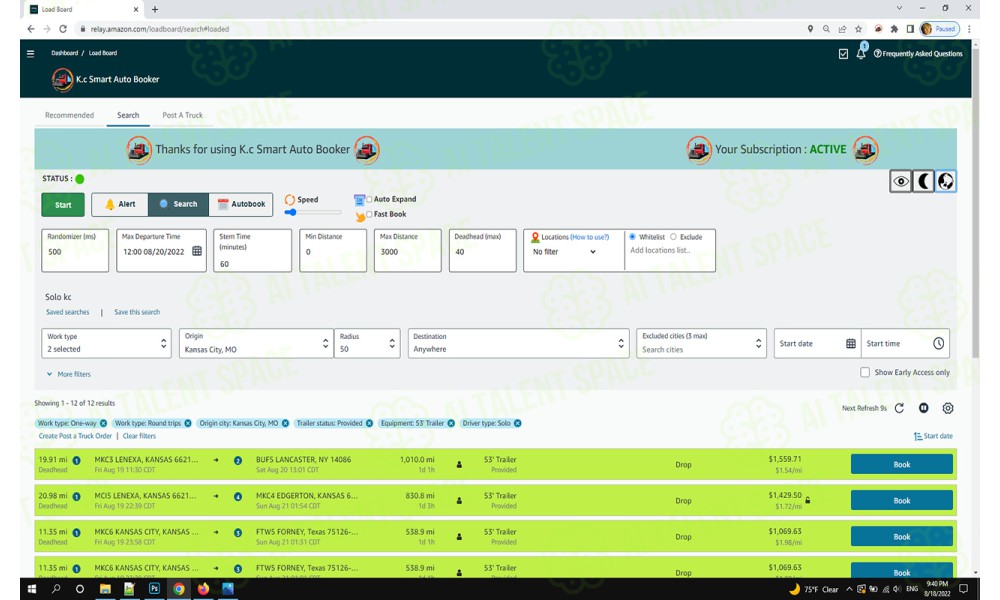Open the Locations No filter dropdown
Image resolution: width=1000 pixels, height=600 pixels.
pyautogui.click(x=564, y=252)
